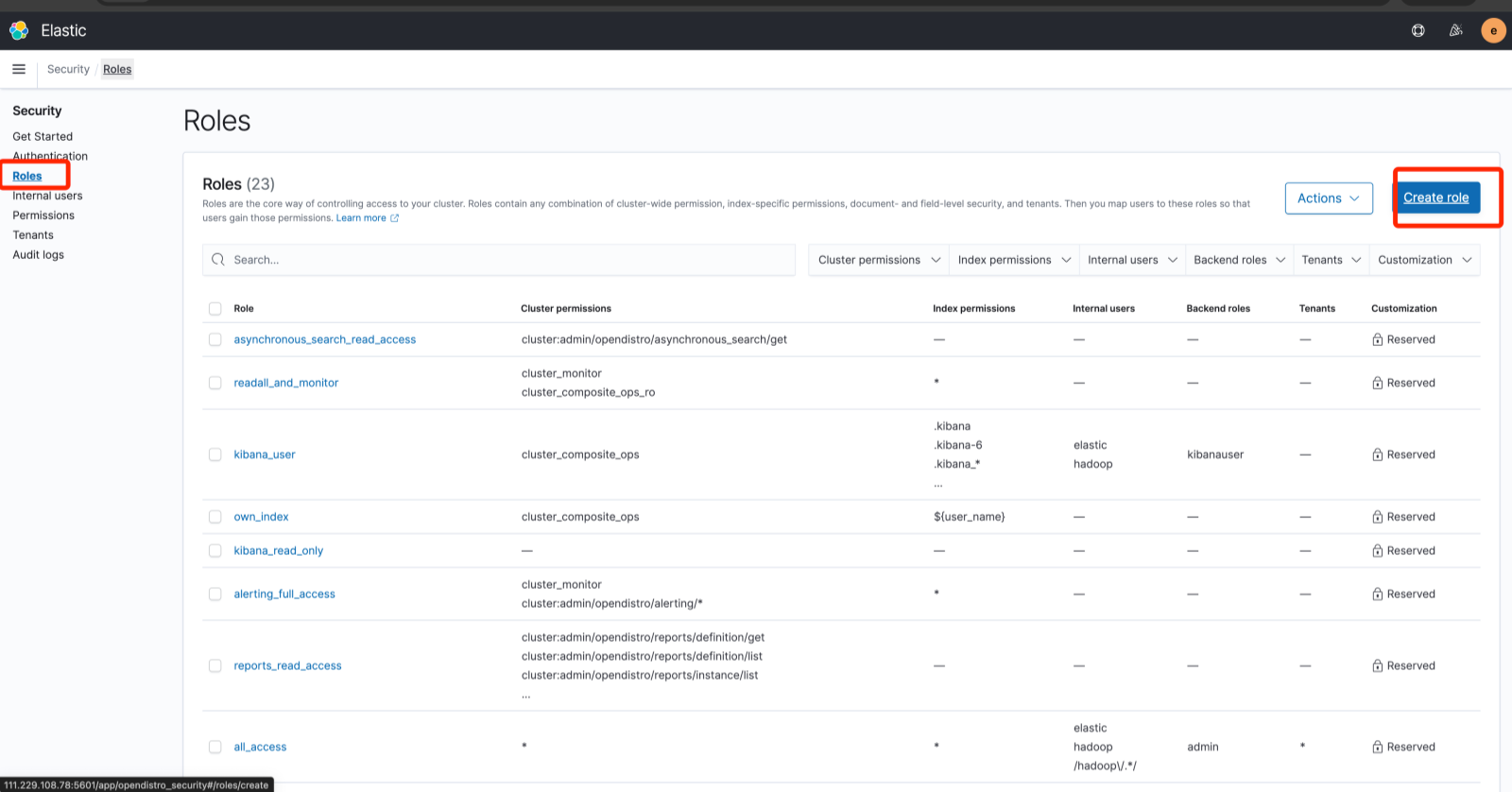This screenshot has height=792, width=1512.
Task: Select the kibana_user role checkbox
Action: 215,455
